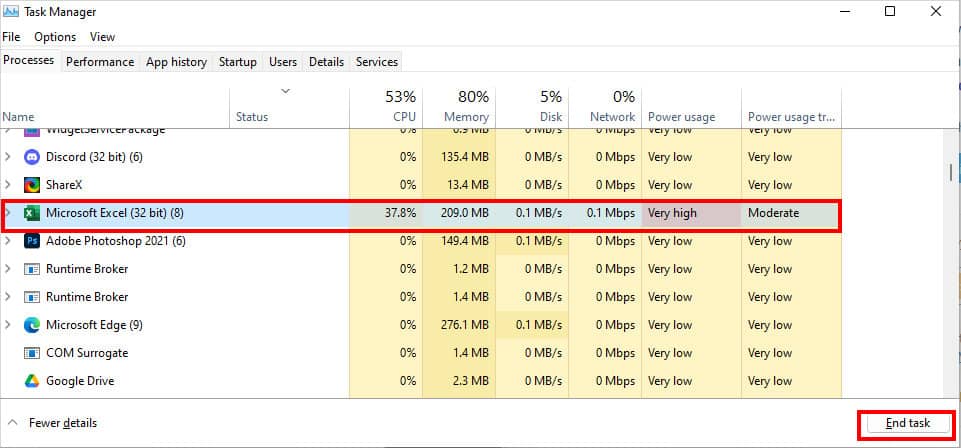This screenshot has height=448, width=961.
Task: Open the File menu
Action: click(11, 37)
